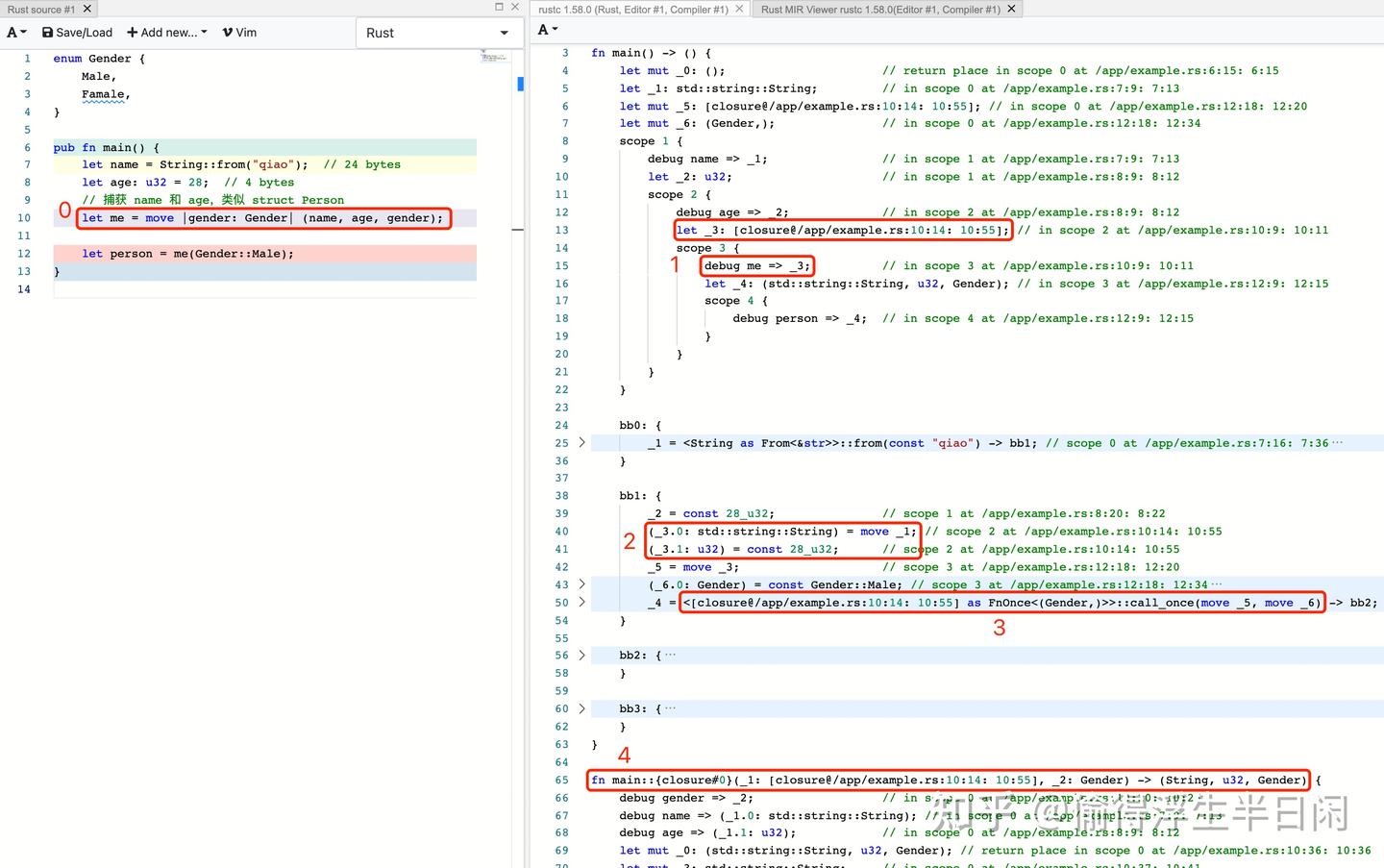Expand folded code at line 43

coord(581,584)
